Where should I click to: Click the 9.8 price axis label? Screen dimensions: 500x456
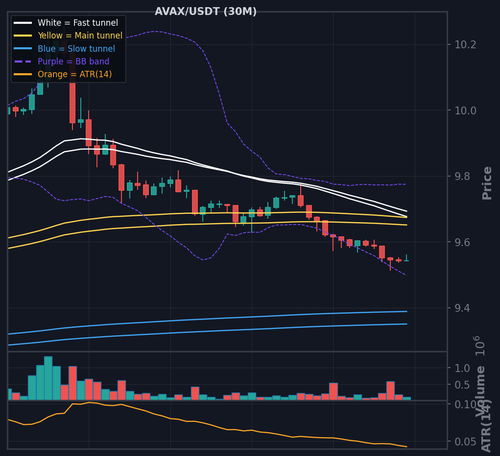(x=463, y=176)
